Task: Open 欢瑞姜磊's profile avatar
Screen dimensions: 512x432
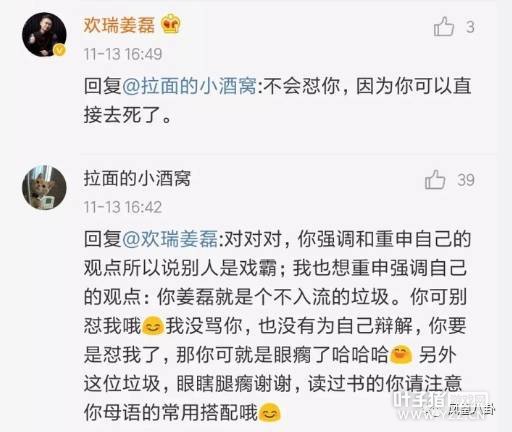Action: click(44, 35)
